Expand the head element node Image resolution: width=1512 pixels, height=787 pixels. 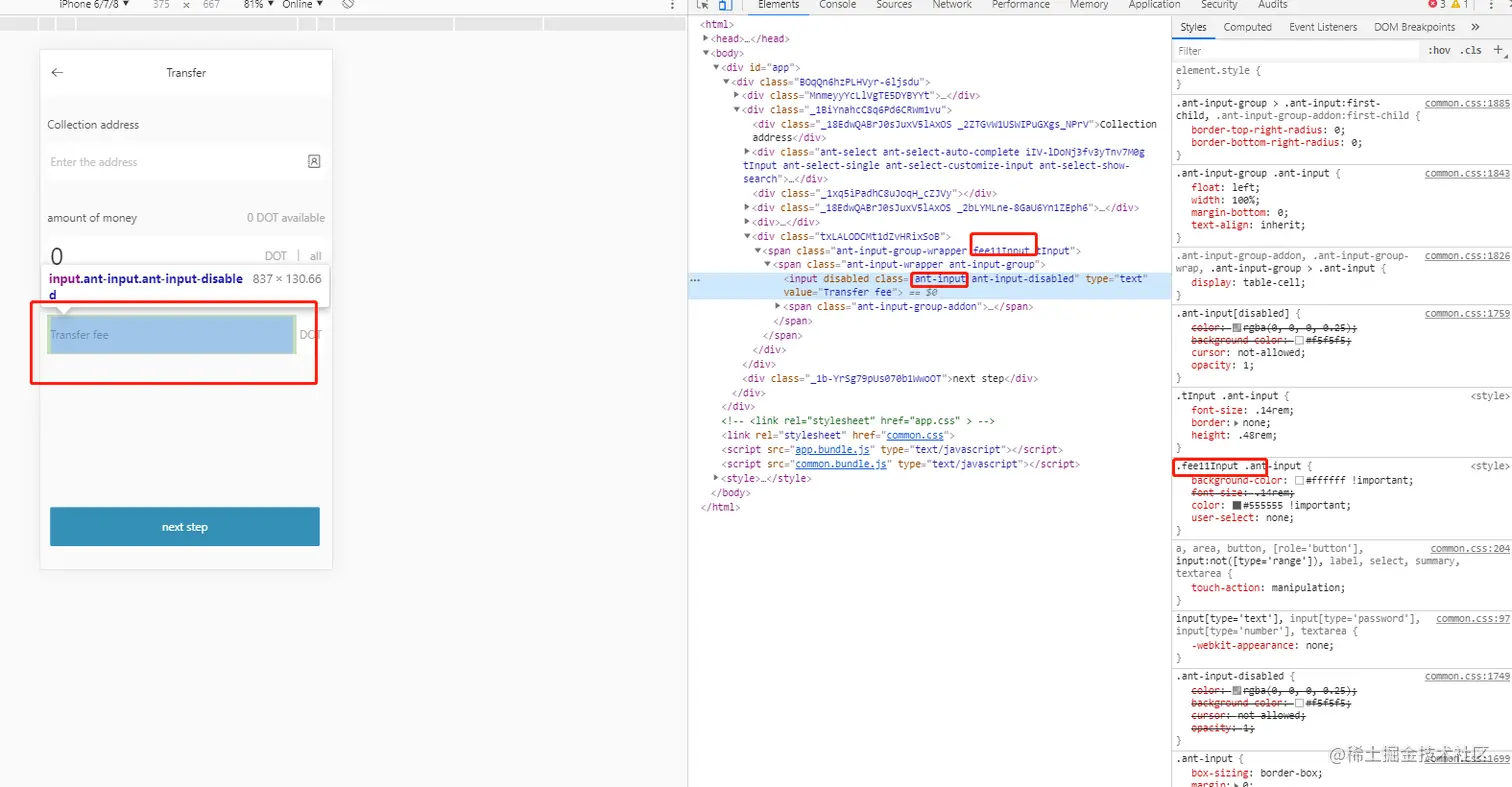click(x=707, y=38)
